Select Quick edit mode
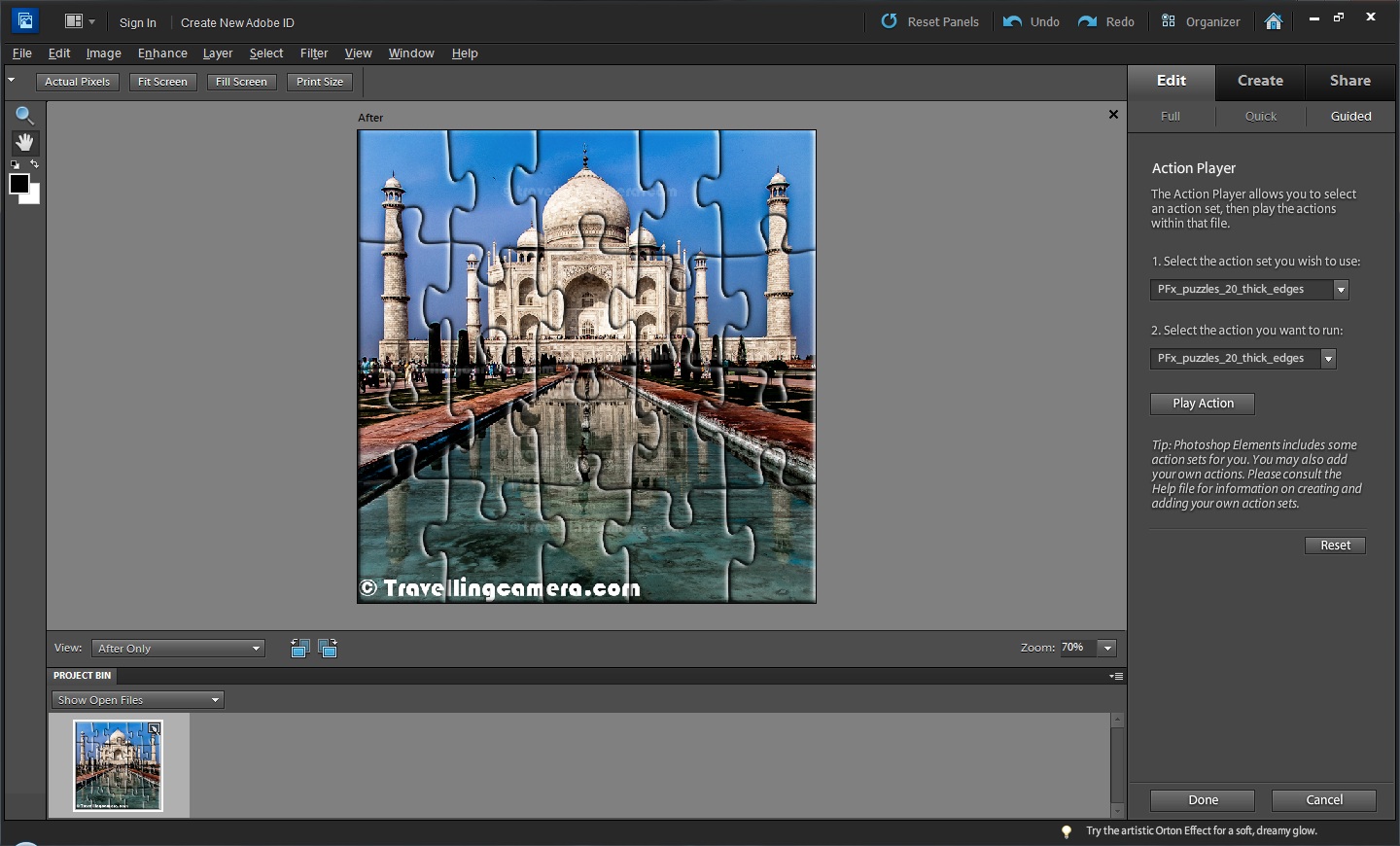Image resolution: width=1400 pixels, height=846 pixels. tap(1261, 116)
